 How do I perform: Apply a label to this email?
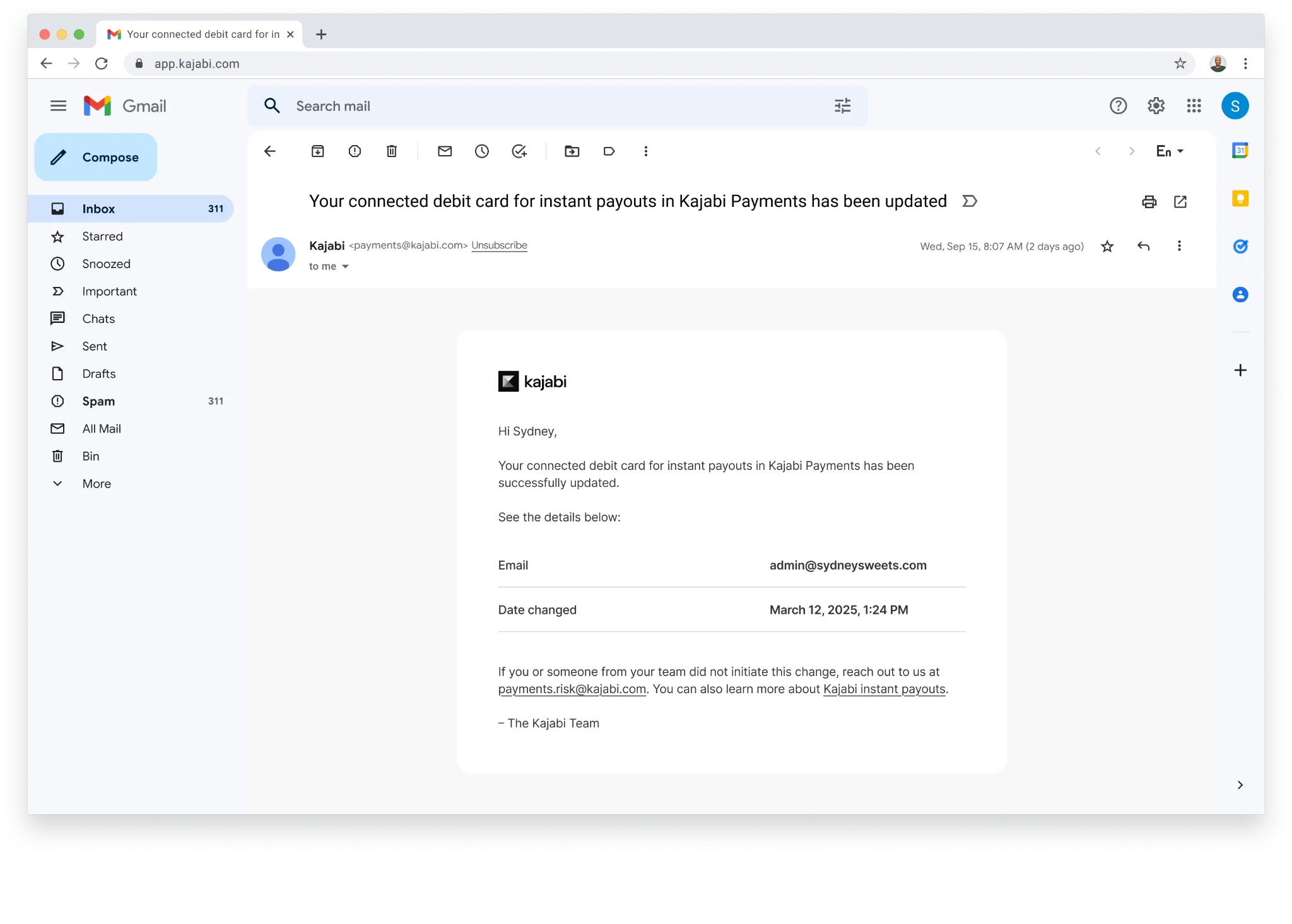pyautogui.click(x=609, y=151)
